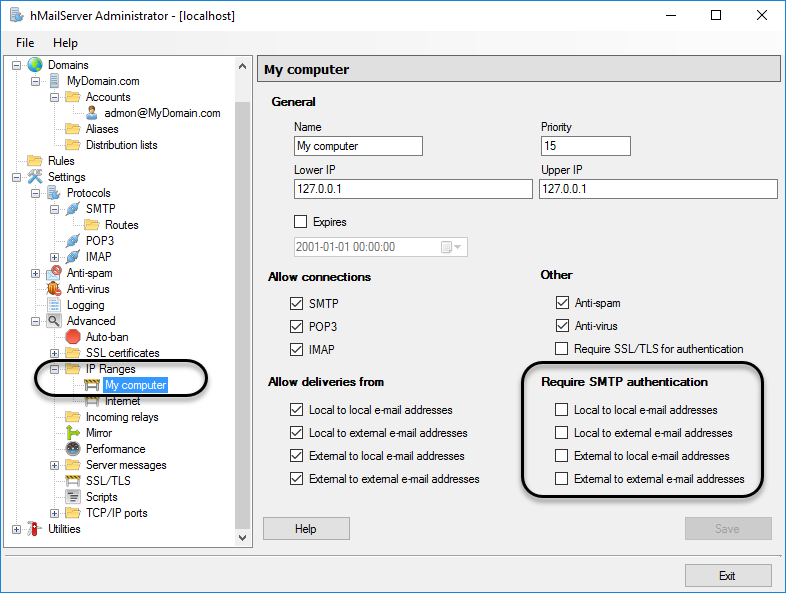Expand the Server messages node
786x593 pixels.
55,465
